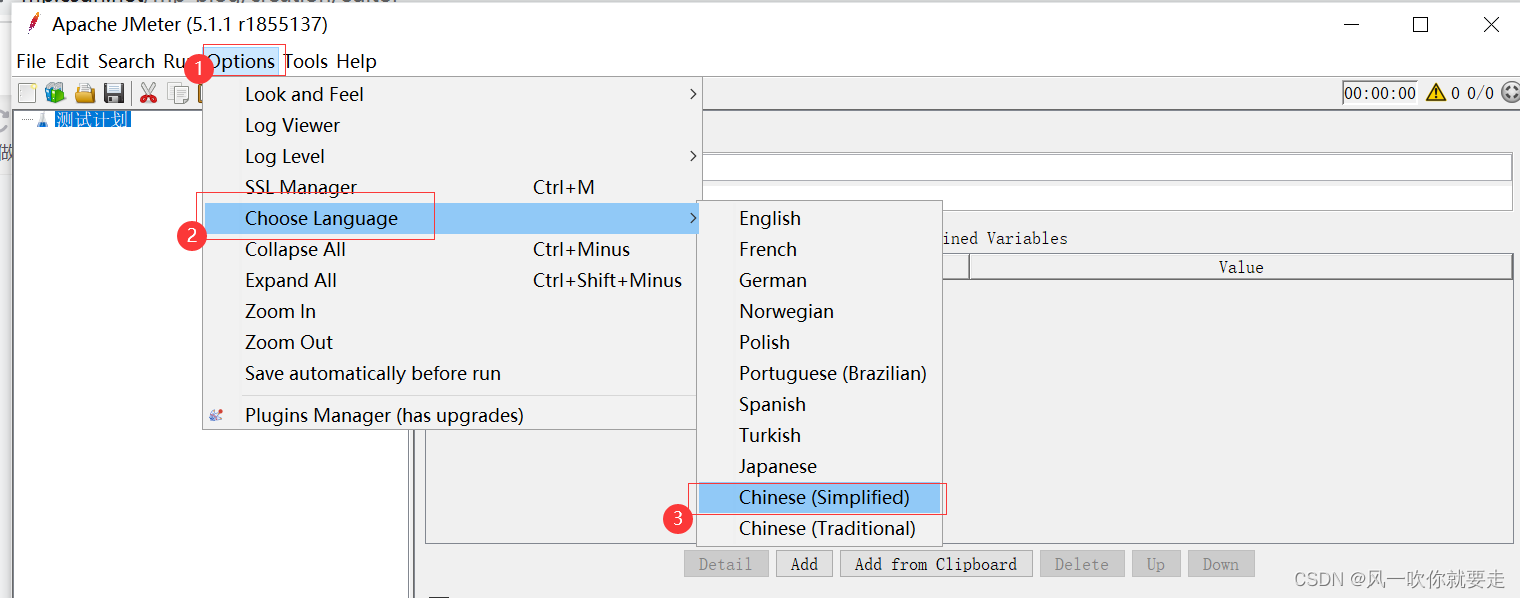Click the Delete button

click(1082, 564)
